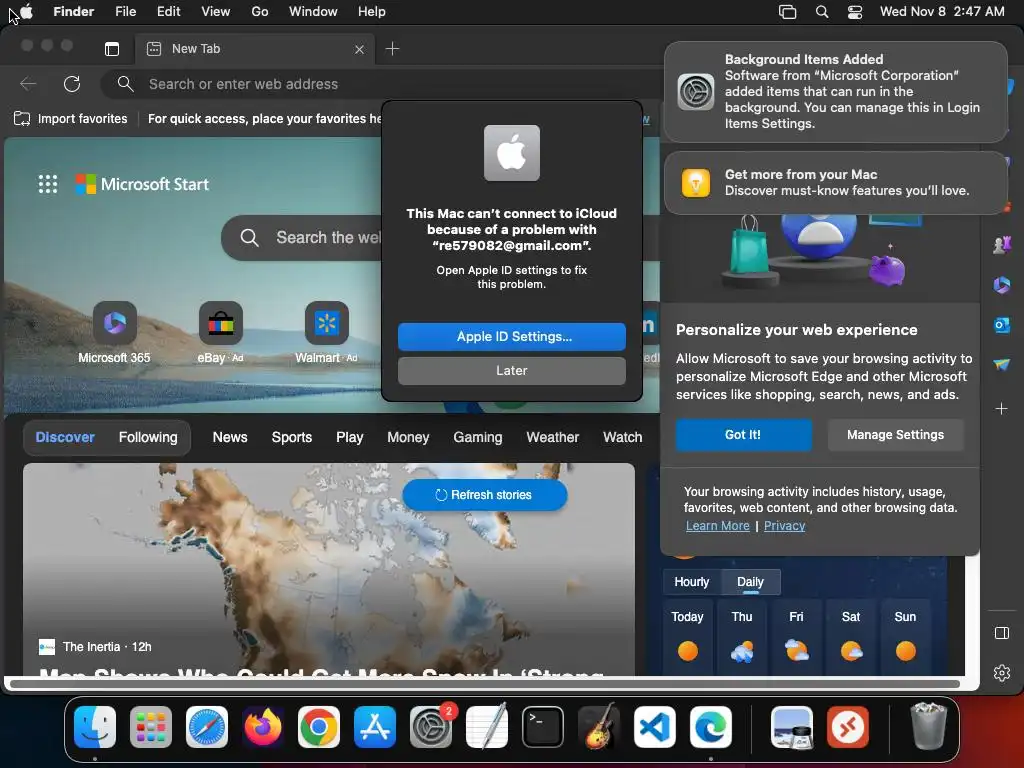Click Manage Settings button
The height and width of the screenshot is (768, 1024).
[x=895, y=435]
